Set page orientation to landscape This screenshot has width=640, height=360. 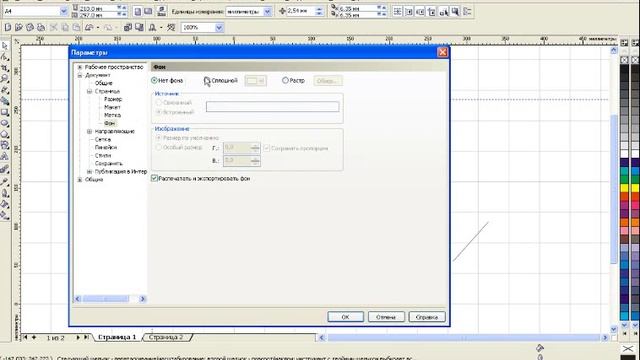pyautogui.click(x=148, y=11)
